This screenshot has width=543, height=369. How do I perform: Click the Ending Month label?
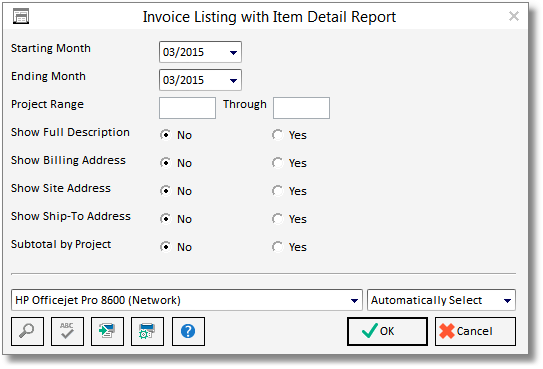coord(48,76)
